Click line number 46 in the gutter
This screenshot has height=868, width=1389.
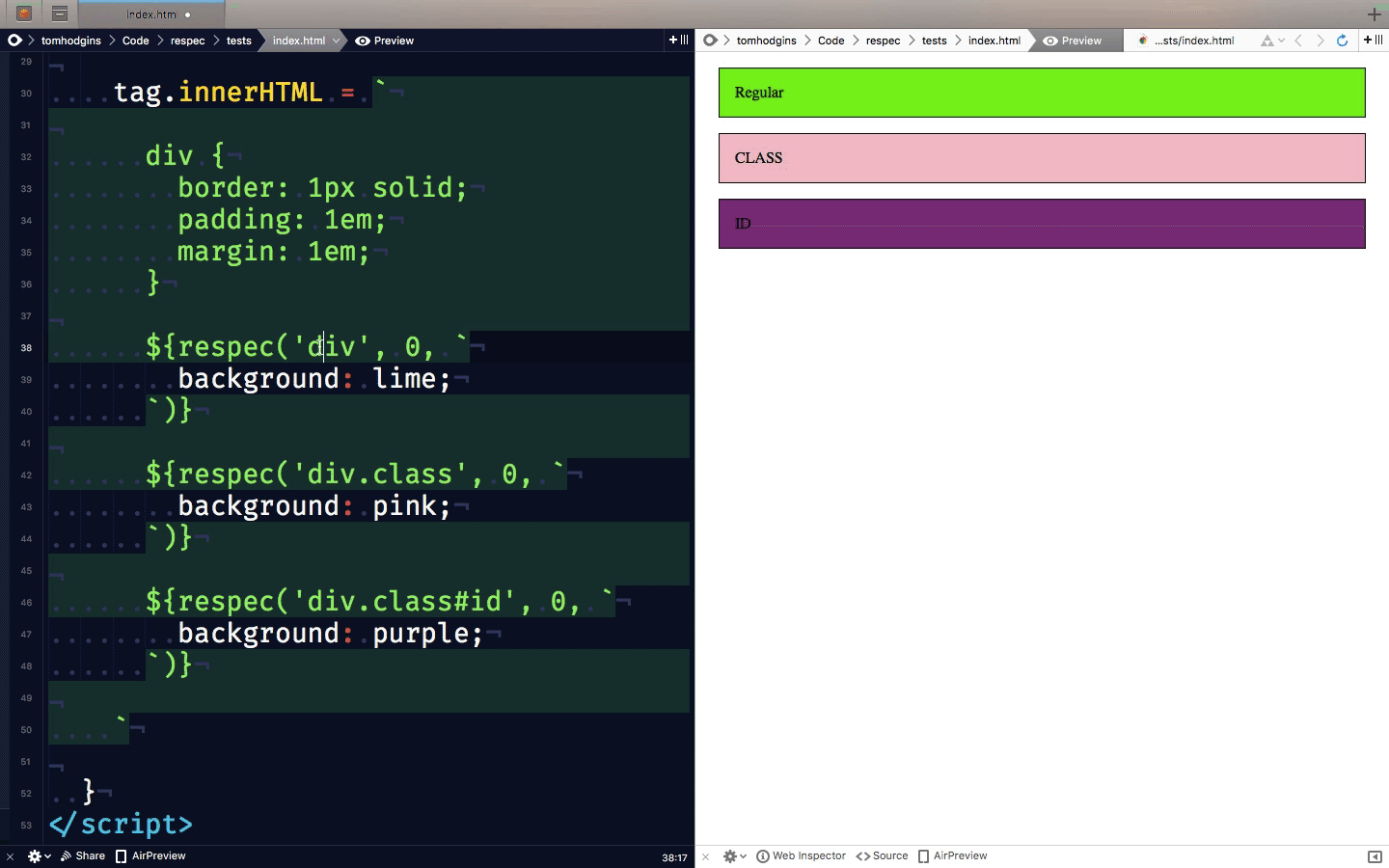[26, 603]
